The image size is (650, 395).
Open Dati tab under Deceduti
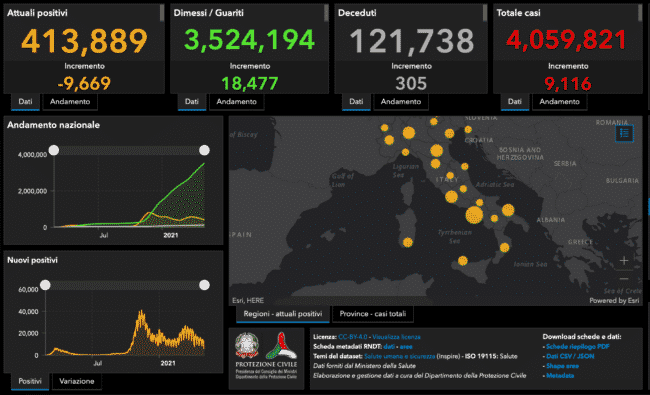pos(356,102)
